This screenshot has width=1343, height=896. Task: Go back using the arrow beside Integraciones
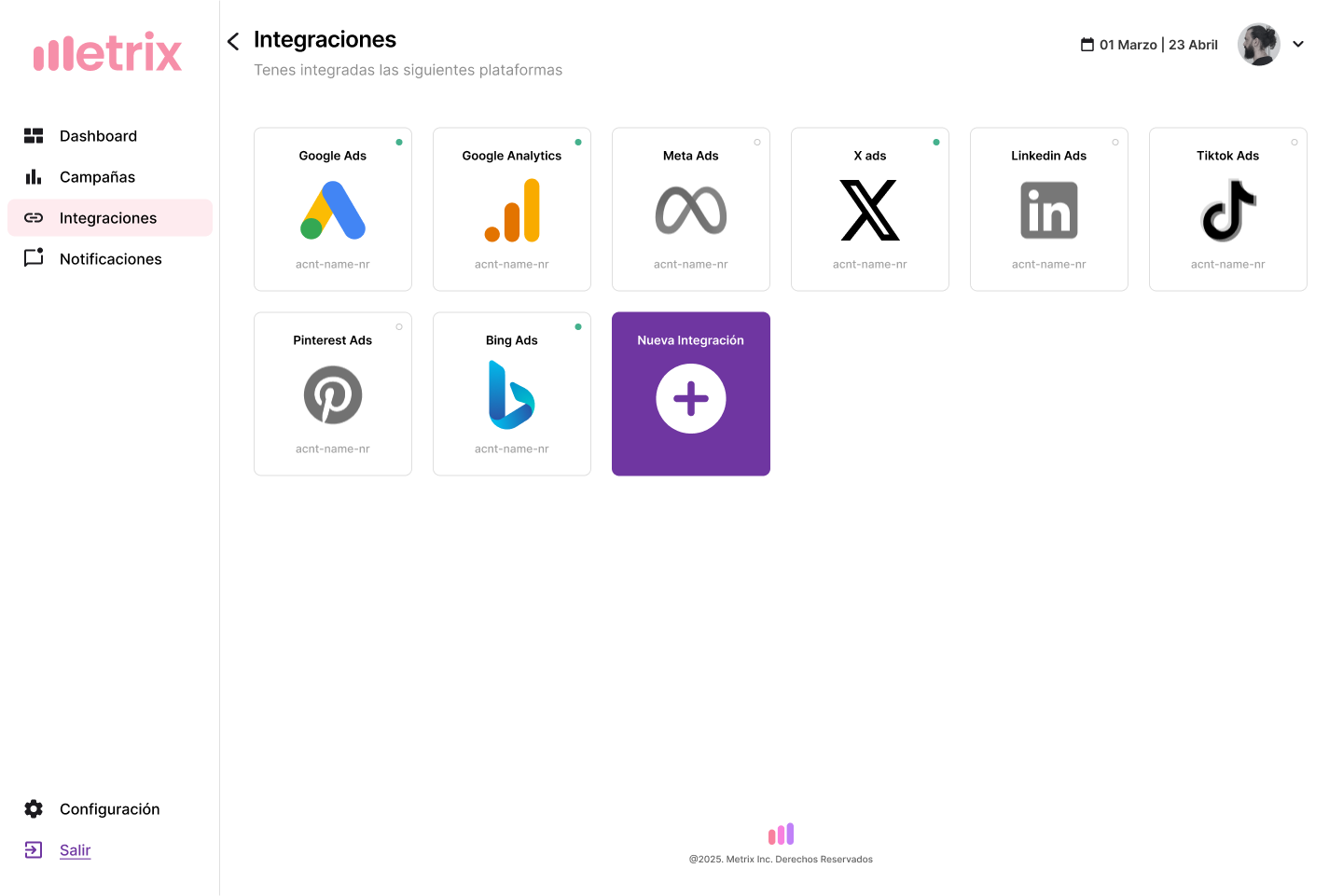click(233, 41)
